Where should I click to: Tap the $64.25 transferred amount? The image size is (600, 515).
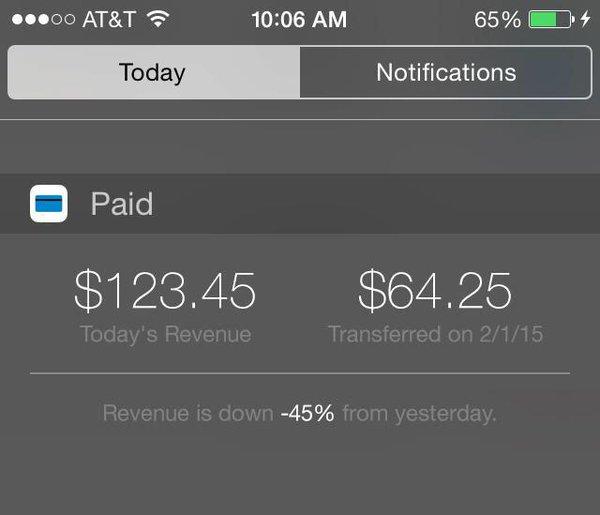click(435, 290)
